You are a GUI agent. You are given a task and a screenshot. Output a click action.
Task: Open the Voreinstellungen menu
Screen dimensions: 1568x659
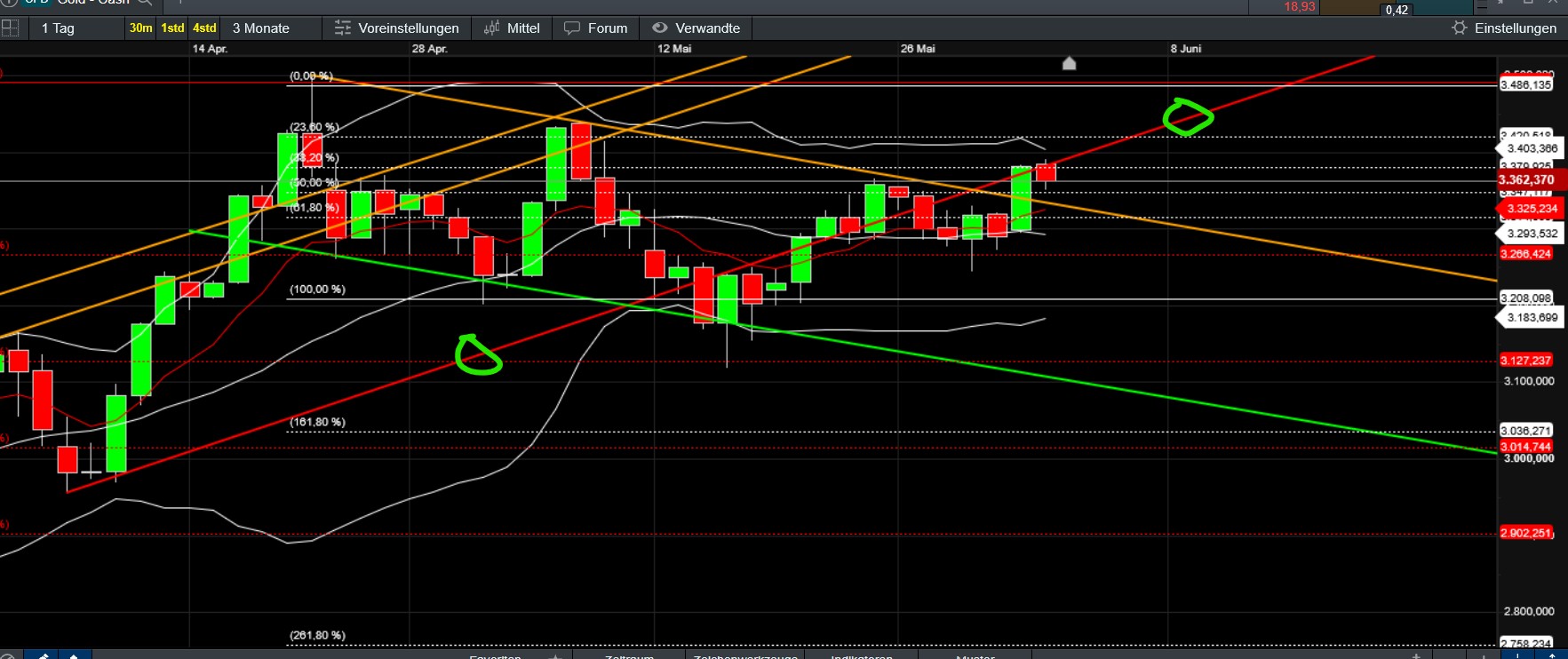tap(397, 28)
